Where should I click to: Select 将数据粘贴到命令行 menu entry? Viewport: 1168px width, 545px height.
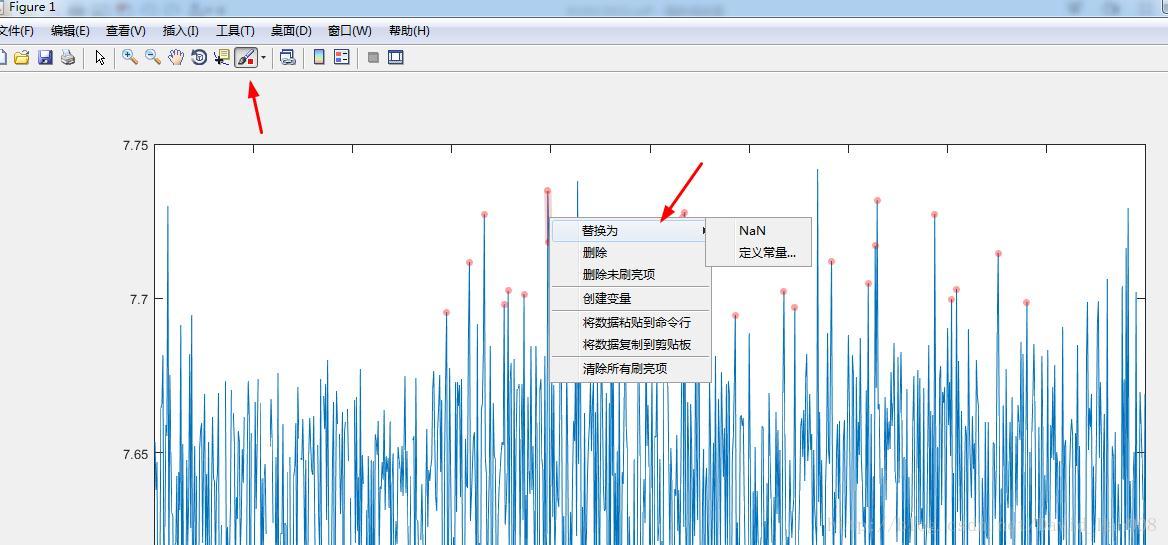[630, 322]
